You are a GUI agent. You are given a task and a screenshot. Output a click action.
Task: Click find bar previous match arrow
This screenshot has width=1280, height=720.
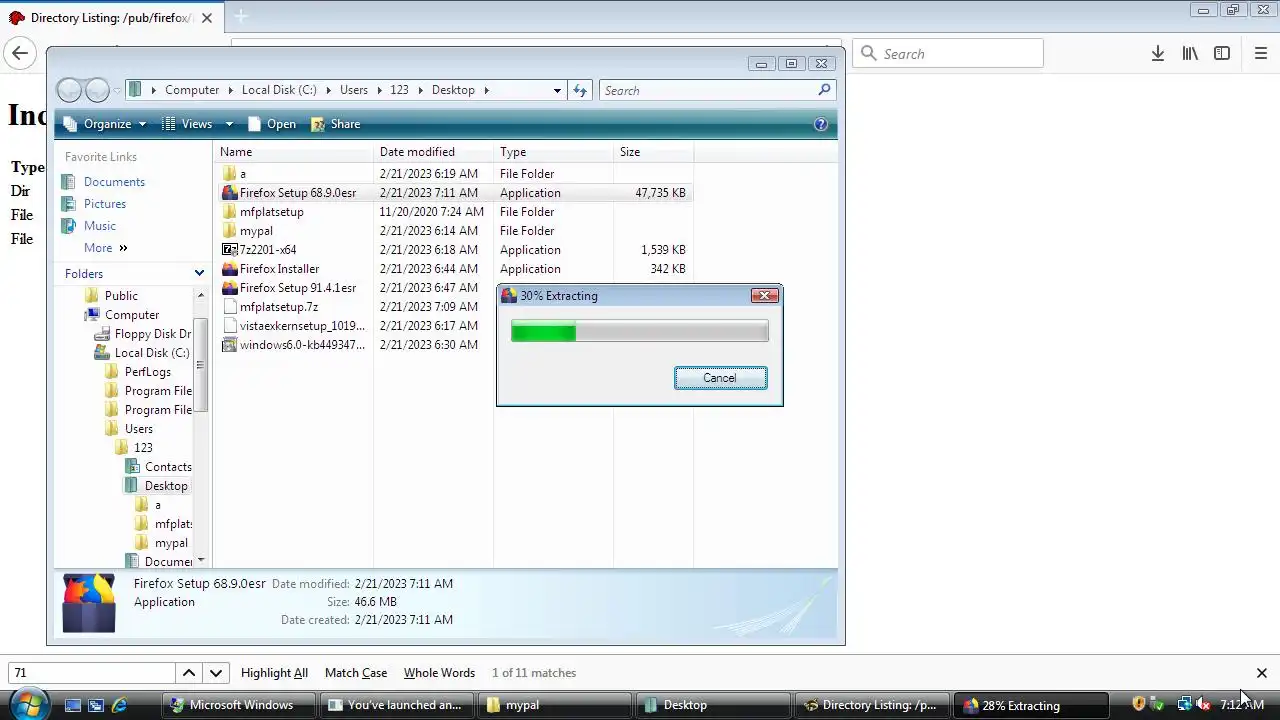[x=188, y=673]
